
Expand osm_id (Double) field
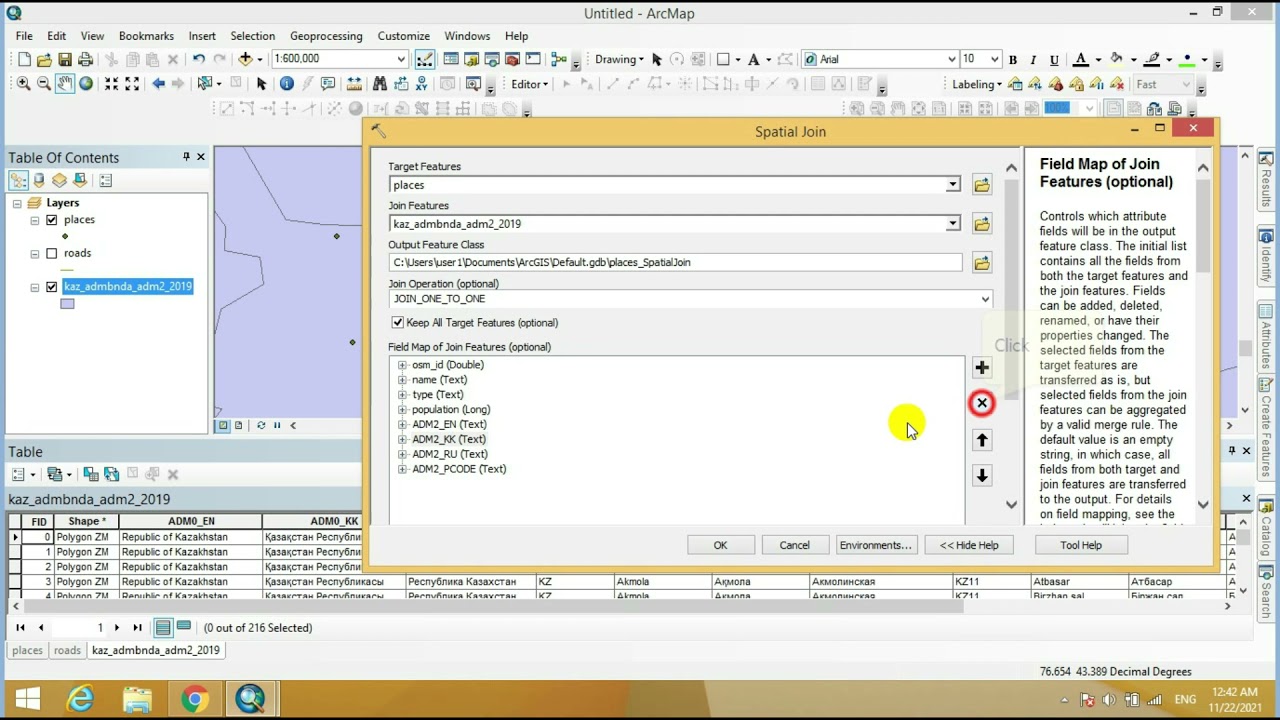tap(402, 365)
